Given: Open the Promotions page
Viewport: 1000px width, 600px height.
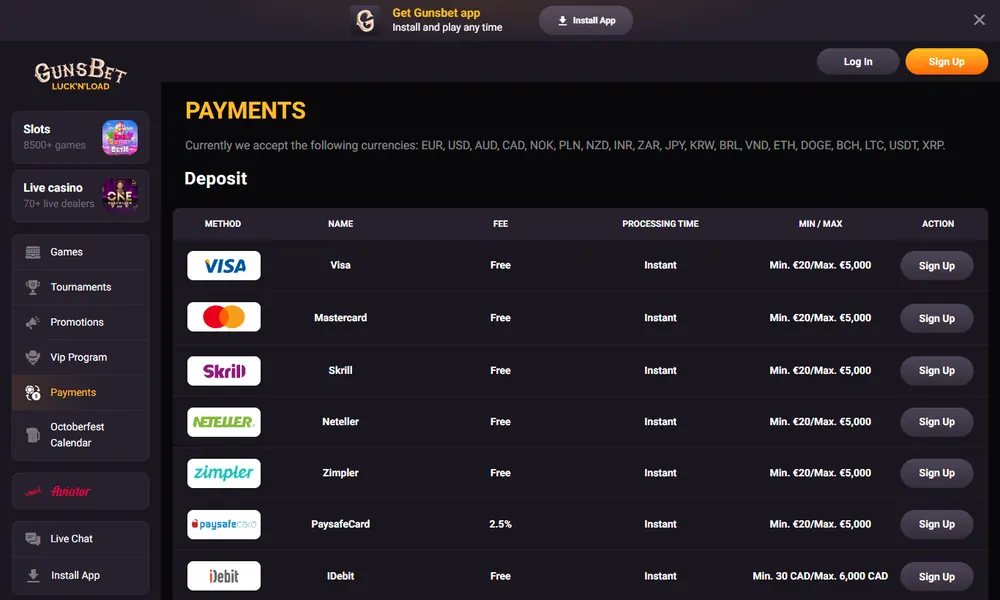Looking at the screenshot, I should [x=80, y=322].
